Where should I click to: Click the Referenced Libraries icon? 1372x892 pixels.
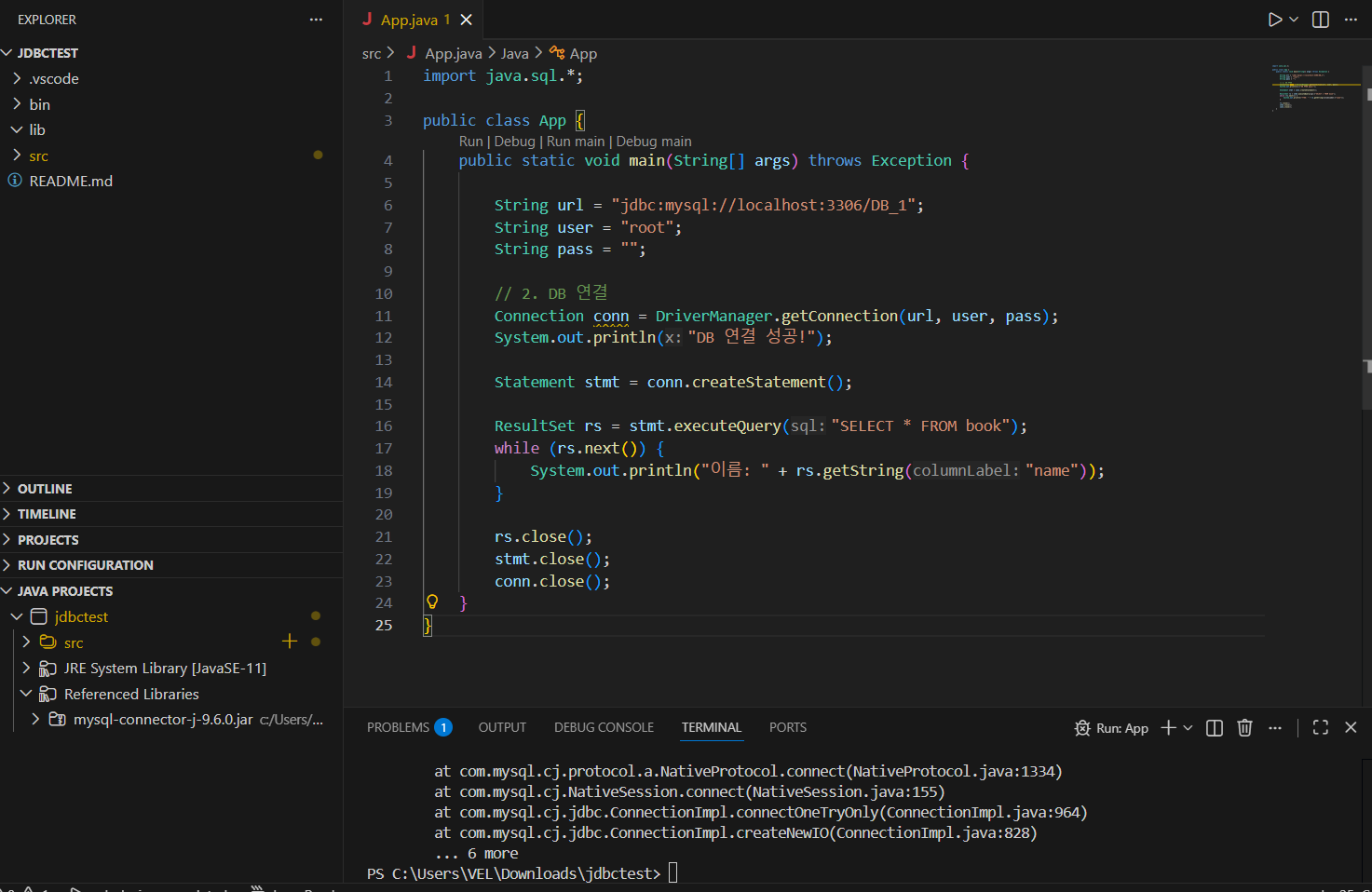48,694
